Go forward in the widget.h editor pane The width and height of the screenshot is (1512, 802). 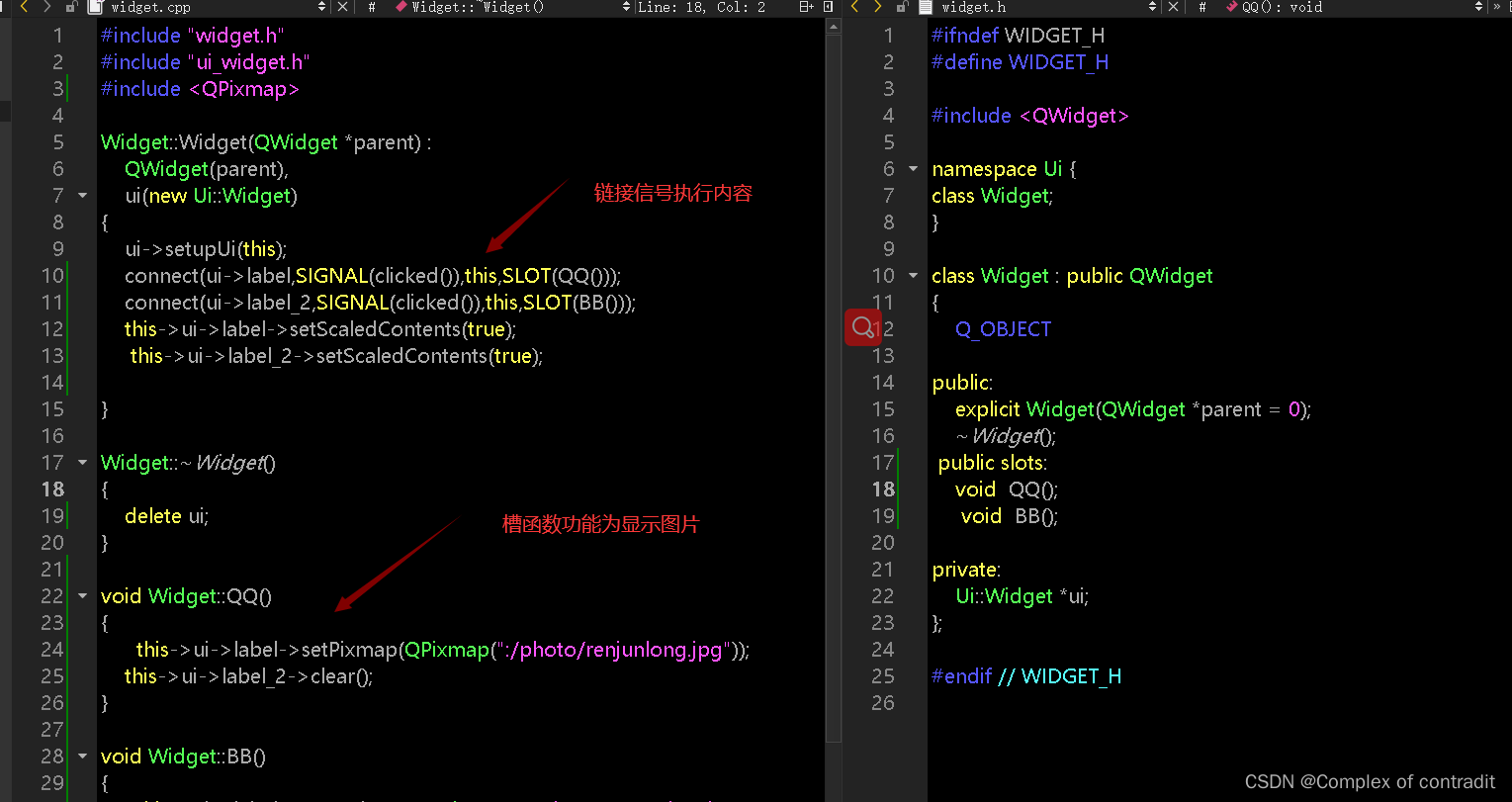(x=877, y=6)
